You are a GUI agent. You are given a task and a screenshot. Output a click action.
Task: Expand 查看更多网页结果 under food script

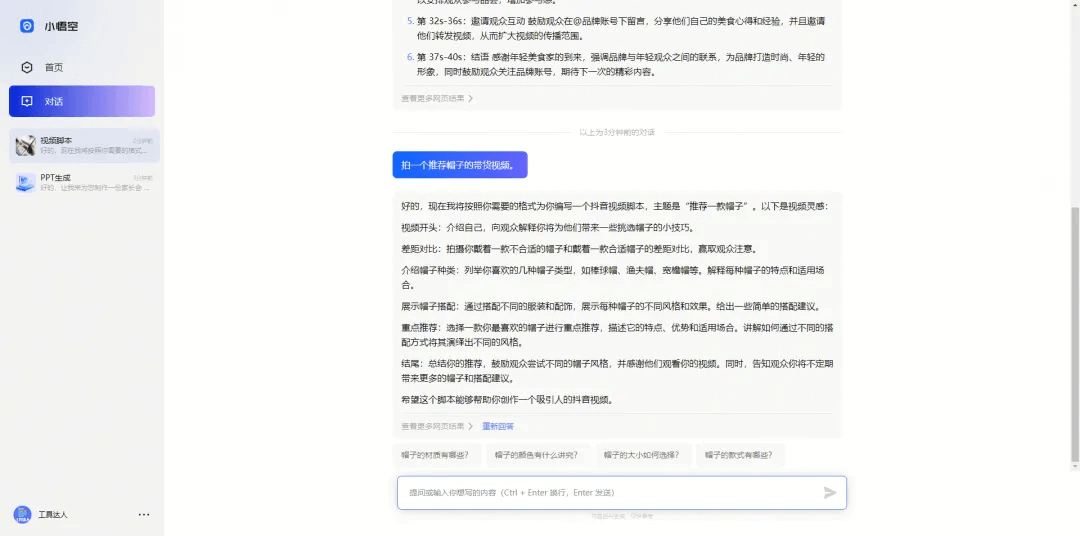[x=437, y=99]
